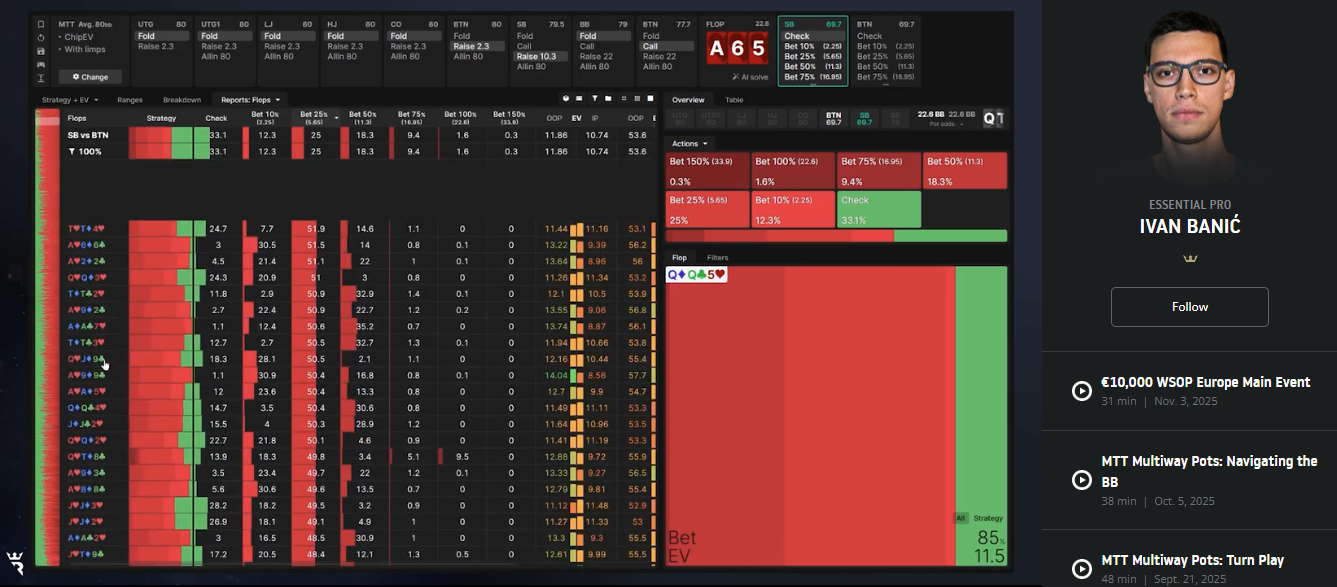The image size is (1337, 587).
Task: Select the green Check action swatch
Action: coord(878,209)
